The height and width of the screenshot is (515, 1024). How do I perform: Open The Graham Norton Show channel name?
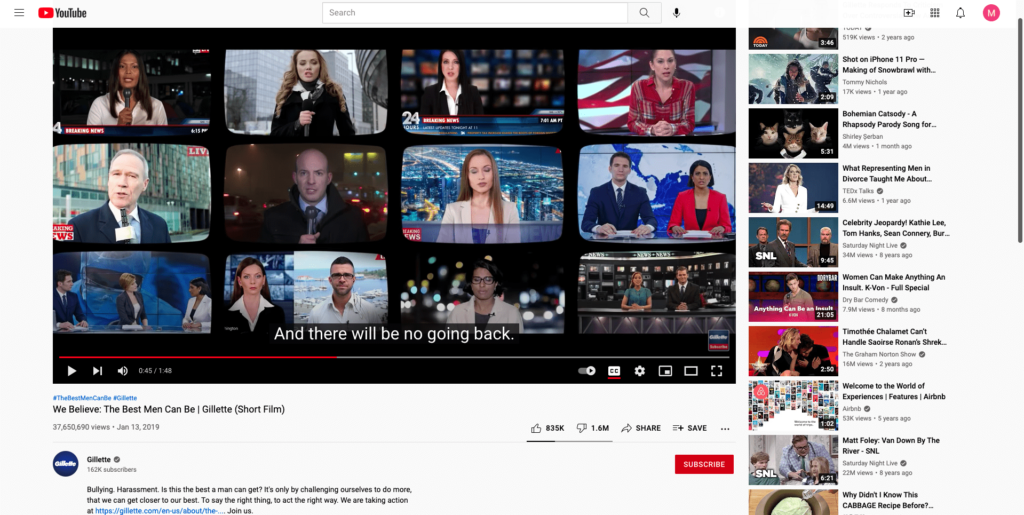coord(879,354)
